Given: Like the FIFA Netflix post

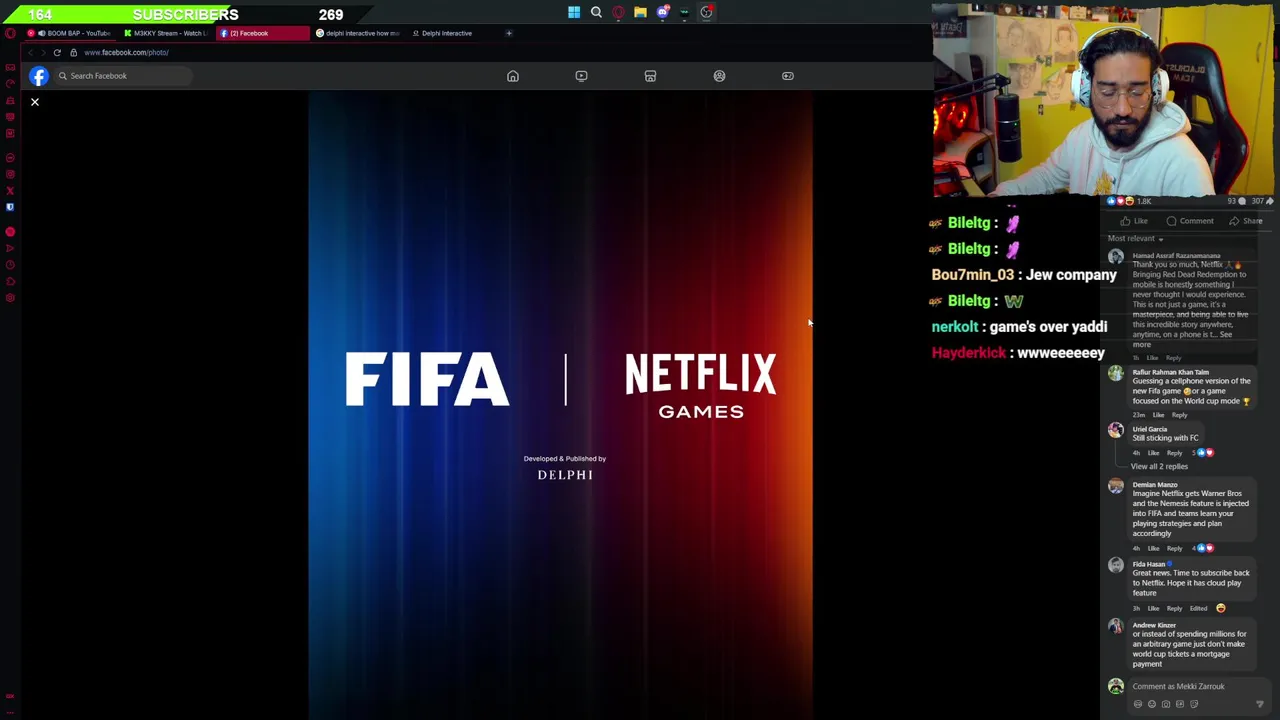Looking at the screenshot, I should tap(1134, 221).
